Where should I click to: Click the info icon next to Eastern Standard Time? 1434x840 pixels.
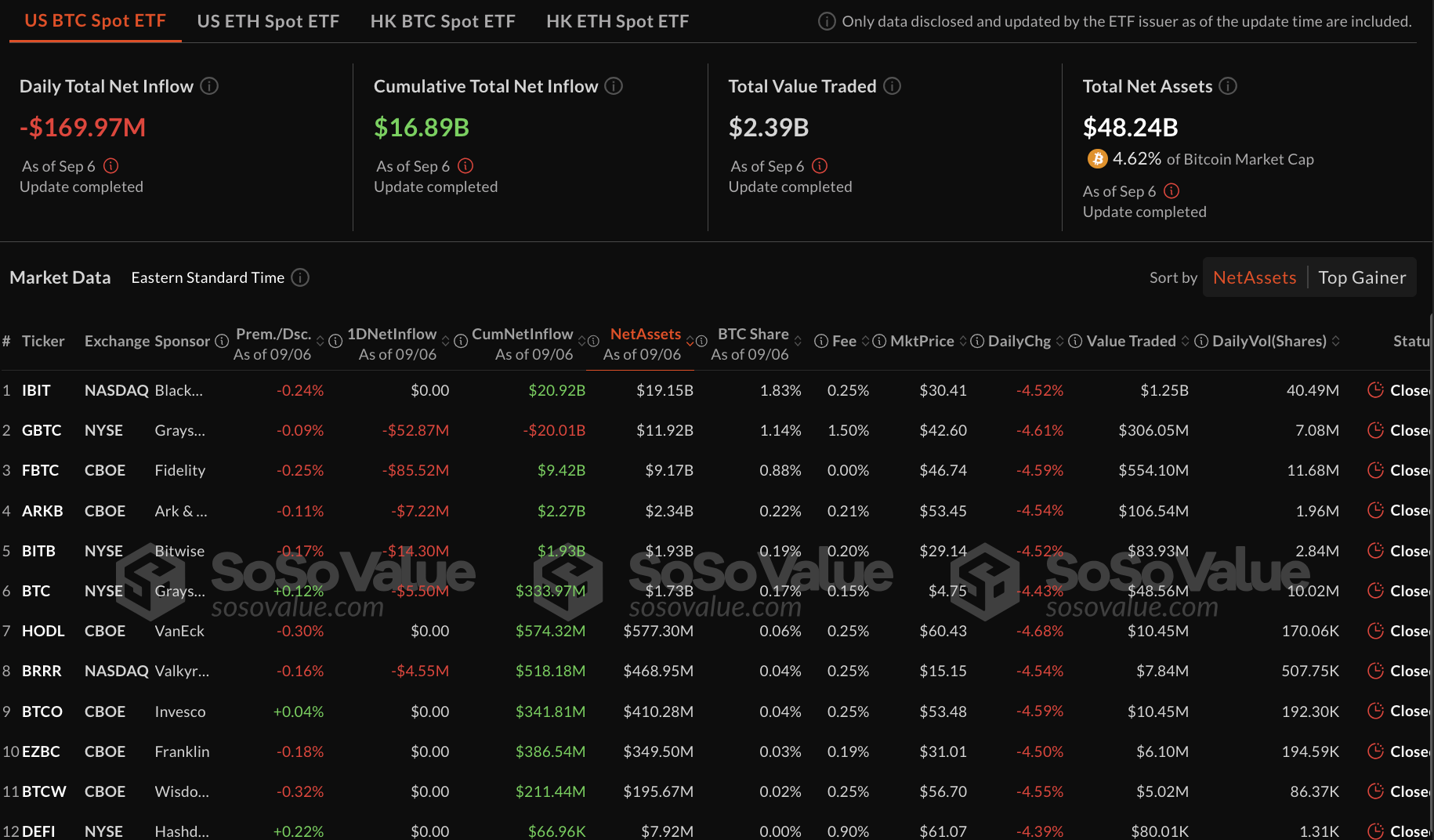click(x=300, y=277)
